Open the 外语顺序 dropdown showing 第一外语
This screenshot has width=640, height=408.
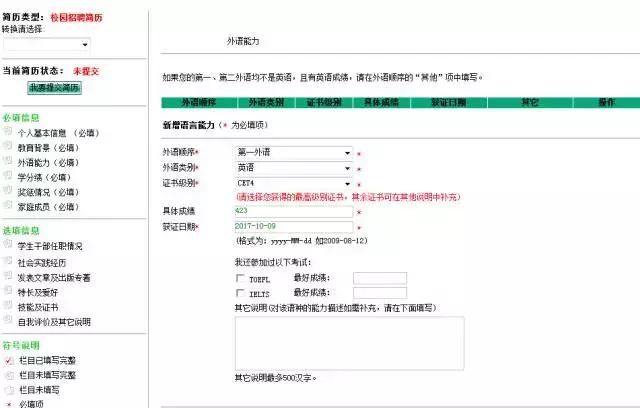(294, 153)
